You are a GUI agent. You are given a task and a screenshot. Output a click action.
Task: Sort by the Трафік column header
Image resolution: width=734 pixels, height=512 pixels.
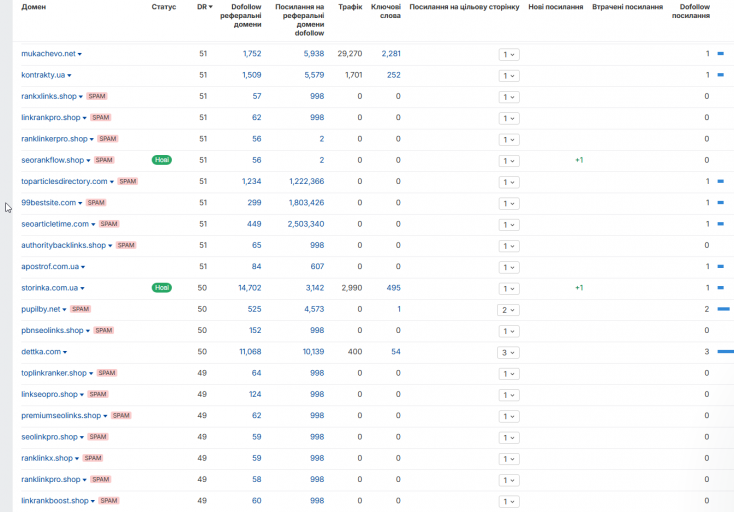pyautogui.click(x=350, y=7)
